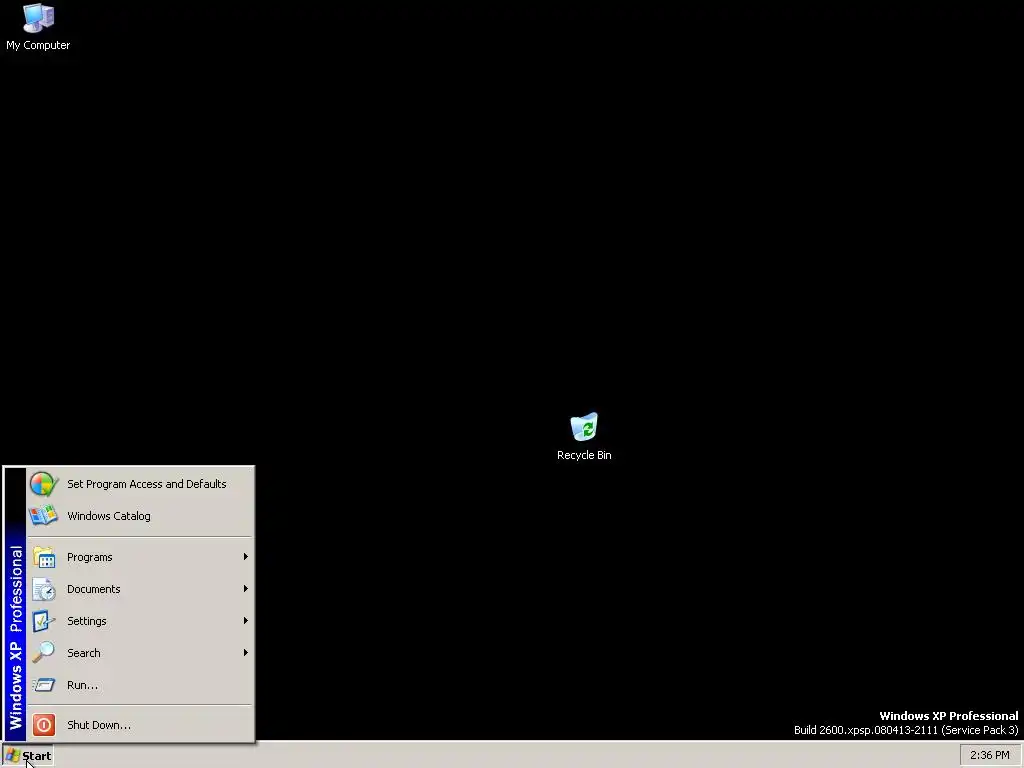Click the Recycle Bin label text
The image size is (1024, 768).
pos(584,455)
